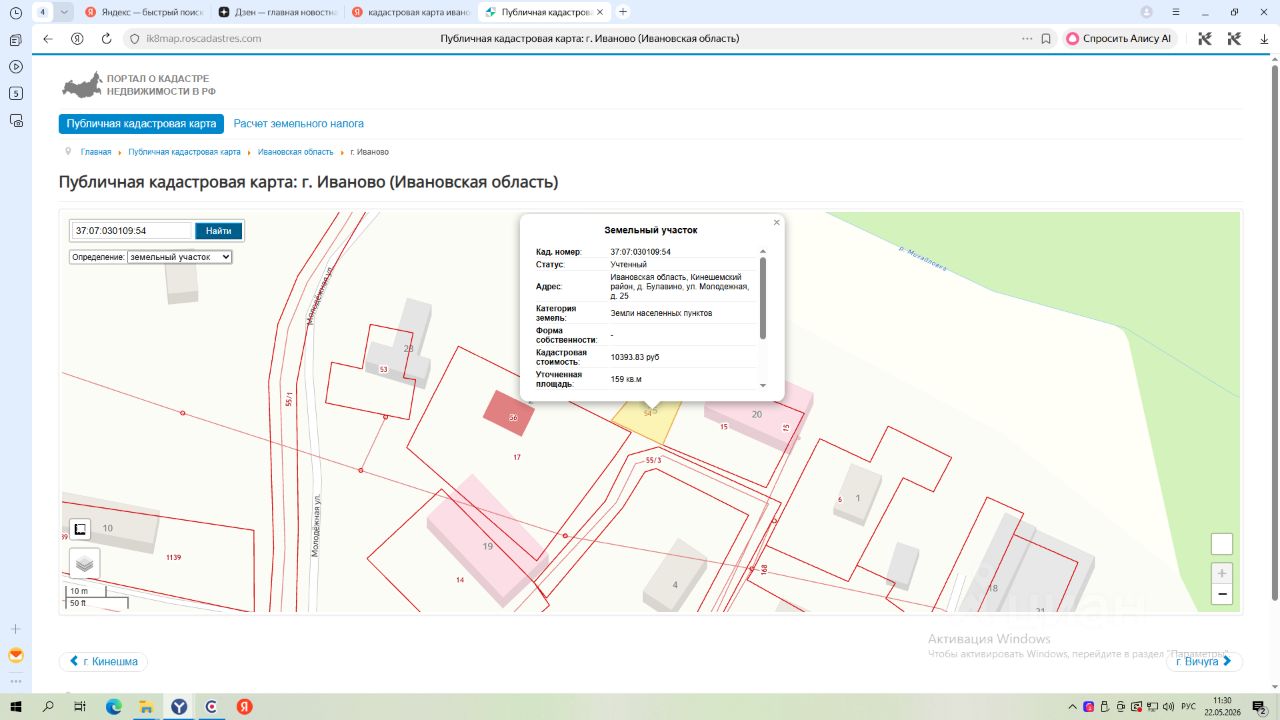Open the browser downloads icon

point(1264,38)
